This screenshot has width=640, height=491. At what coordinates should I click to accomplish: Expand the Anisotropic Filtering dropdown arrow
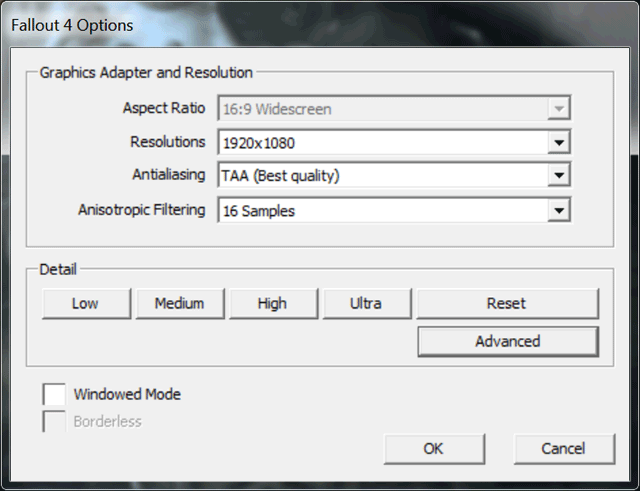559,211
